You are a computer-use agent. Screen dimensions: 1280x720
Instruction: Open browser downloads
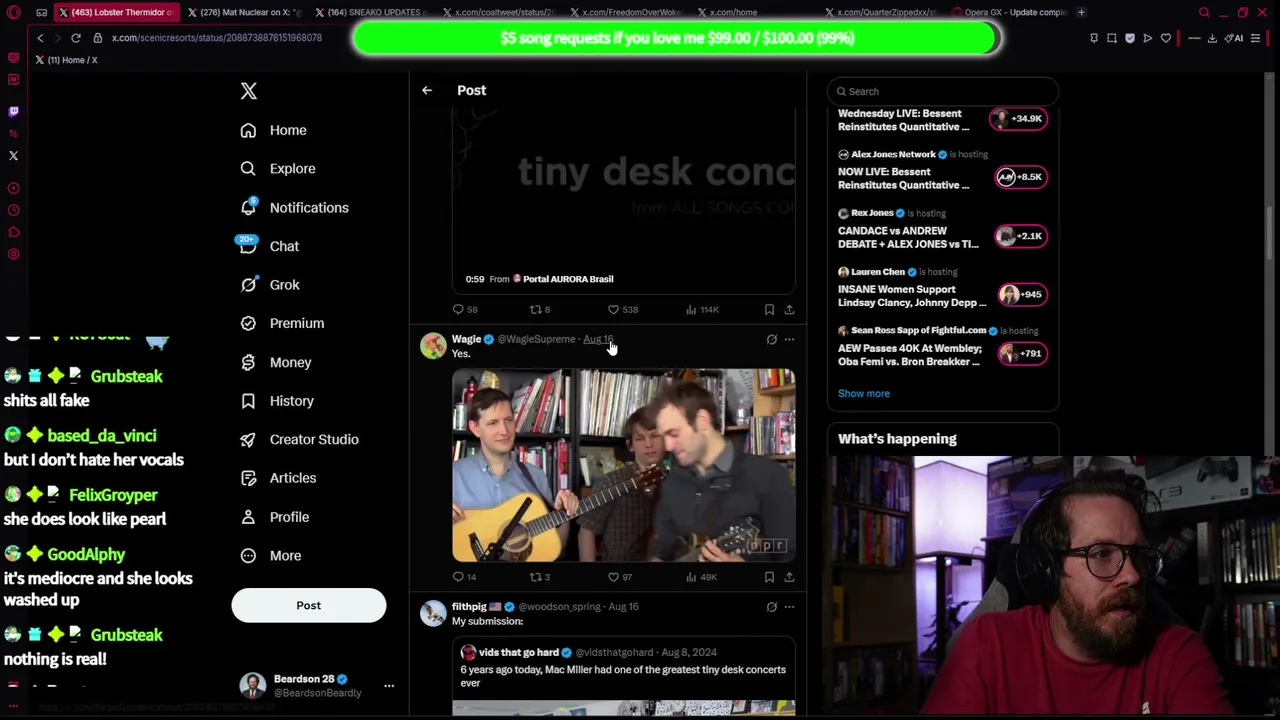(1212, 38)
